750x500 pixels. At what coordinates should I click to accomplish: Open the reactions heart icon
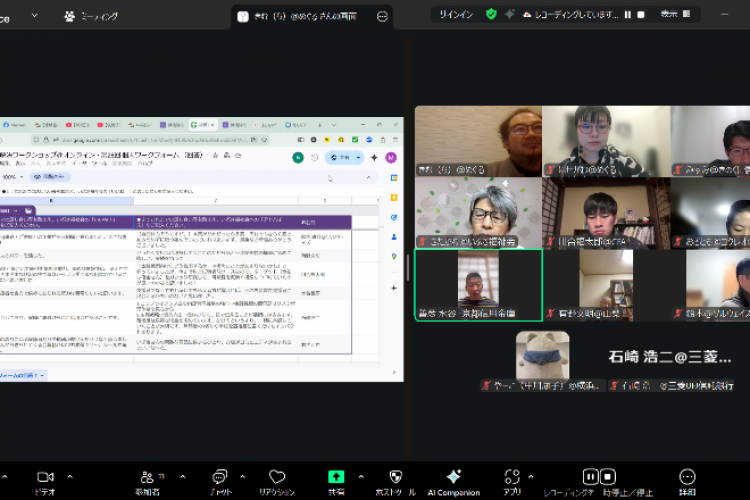[x=277, y=477]
